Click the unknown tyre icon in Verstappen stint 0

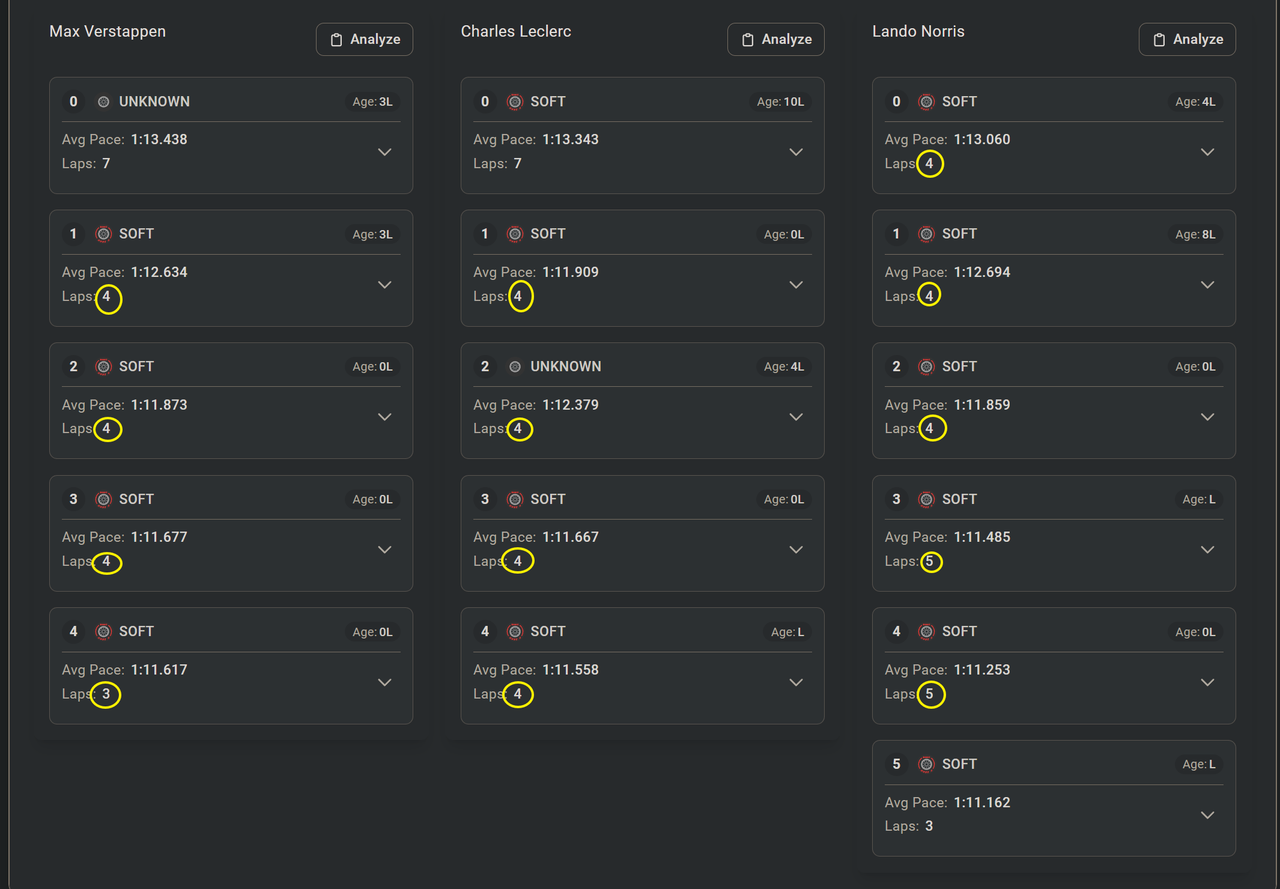click(x=103, y=101)
